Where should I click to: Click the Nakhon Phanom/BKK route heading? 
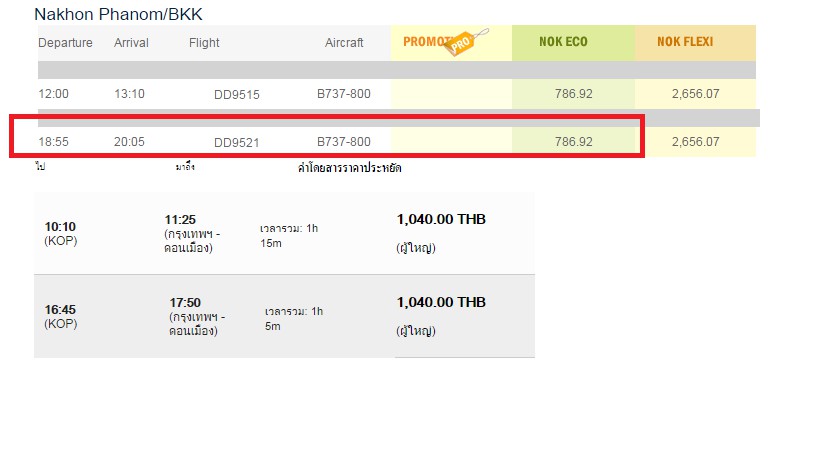[118, 14]
